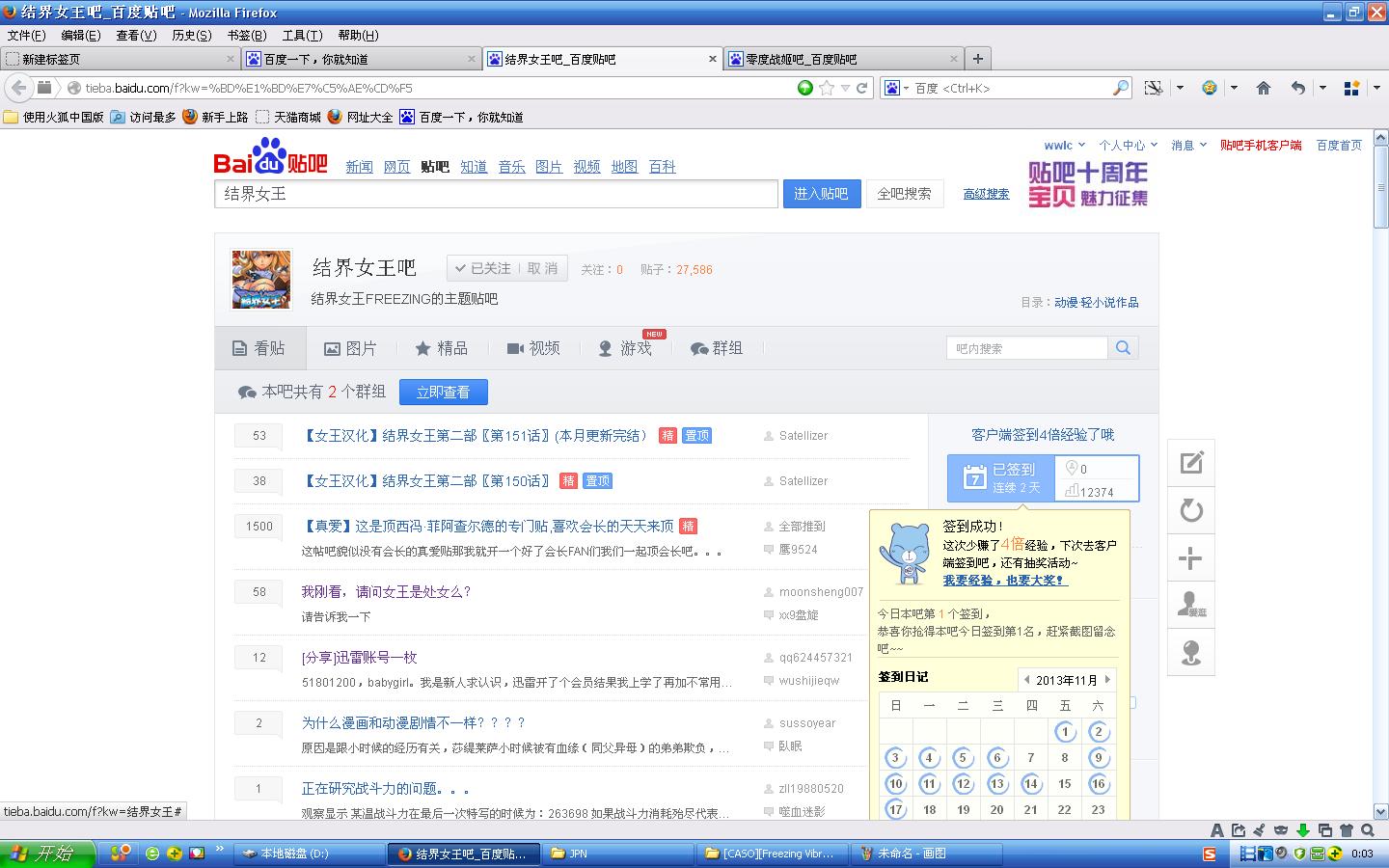Click the new post pencil icon in the right sidebar
The height and width of the screenshot is (868, 1389).
(1192, 463)
